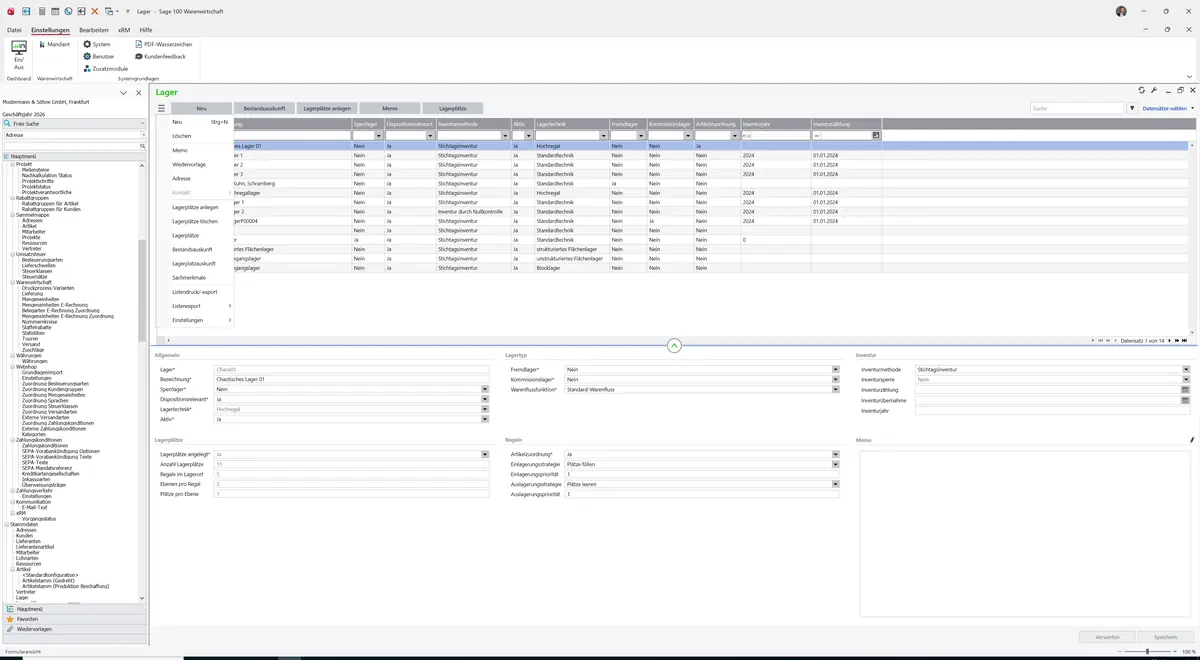Click the Verwerfen button
This screenshot has width=1200, height=660.
coord(1107,637)
